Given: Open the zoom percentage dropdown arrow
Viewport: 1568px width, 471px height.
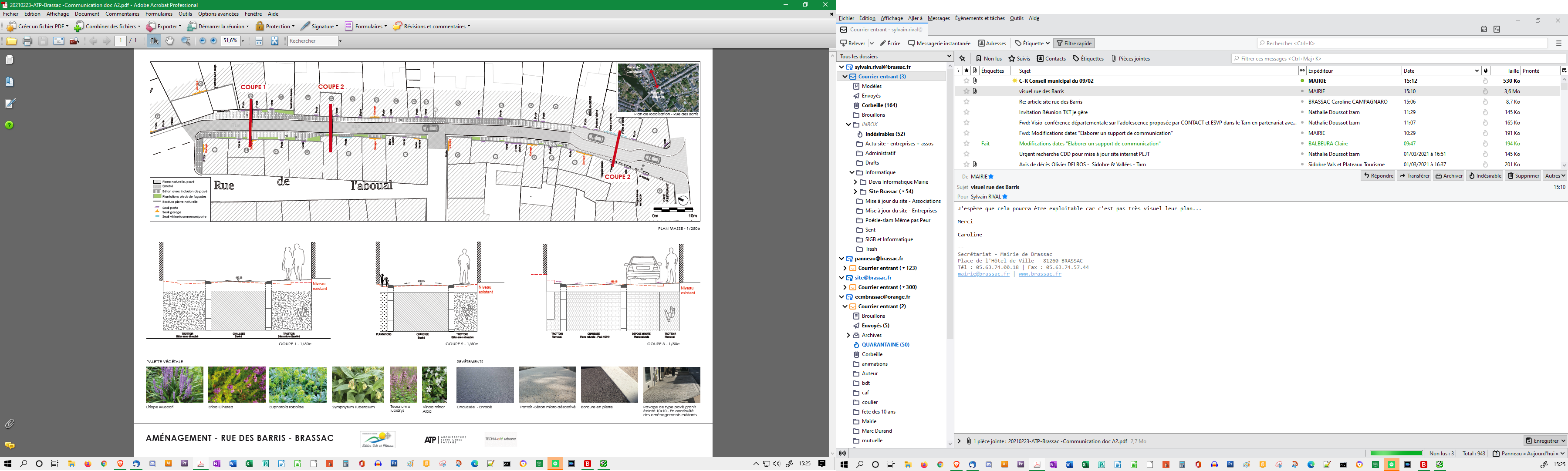Looking at the screenshot, I should click(x=243, y=41).
